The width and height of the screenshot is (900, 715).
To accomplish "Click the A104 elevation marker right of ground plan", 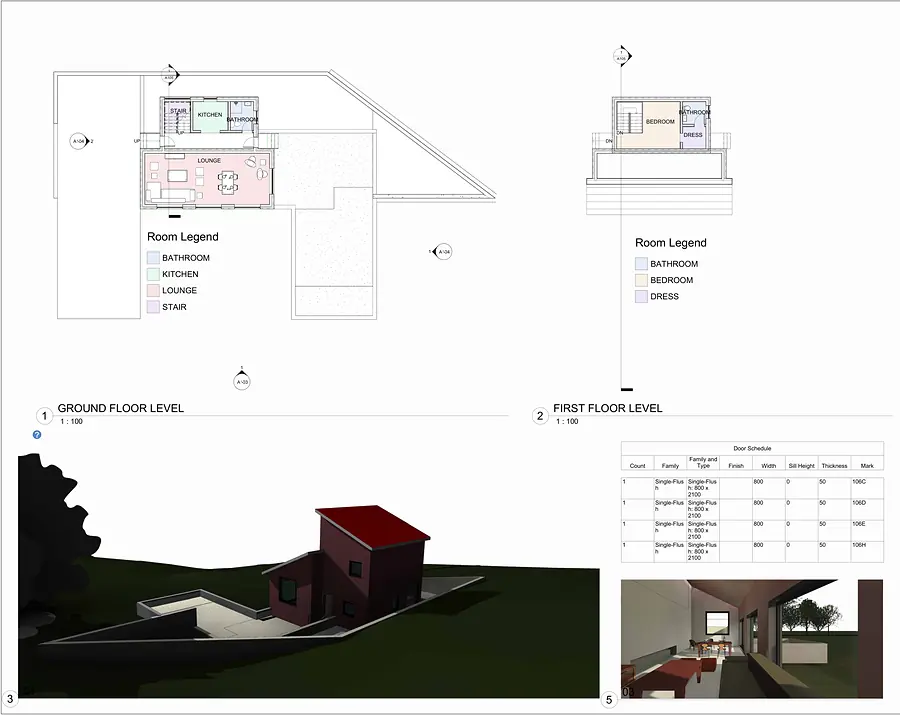I will (442, 251).
